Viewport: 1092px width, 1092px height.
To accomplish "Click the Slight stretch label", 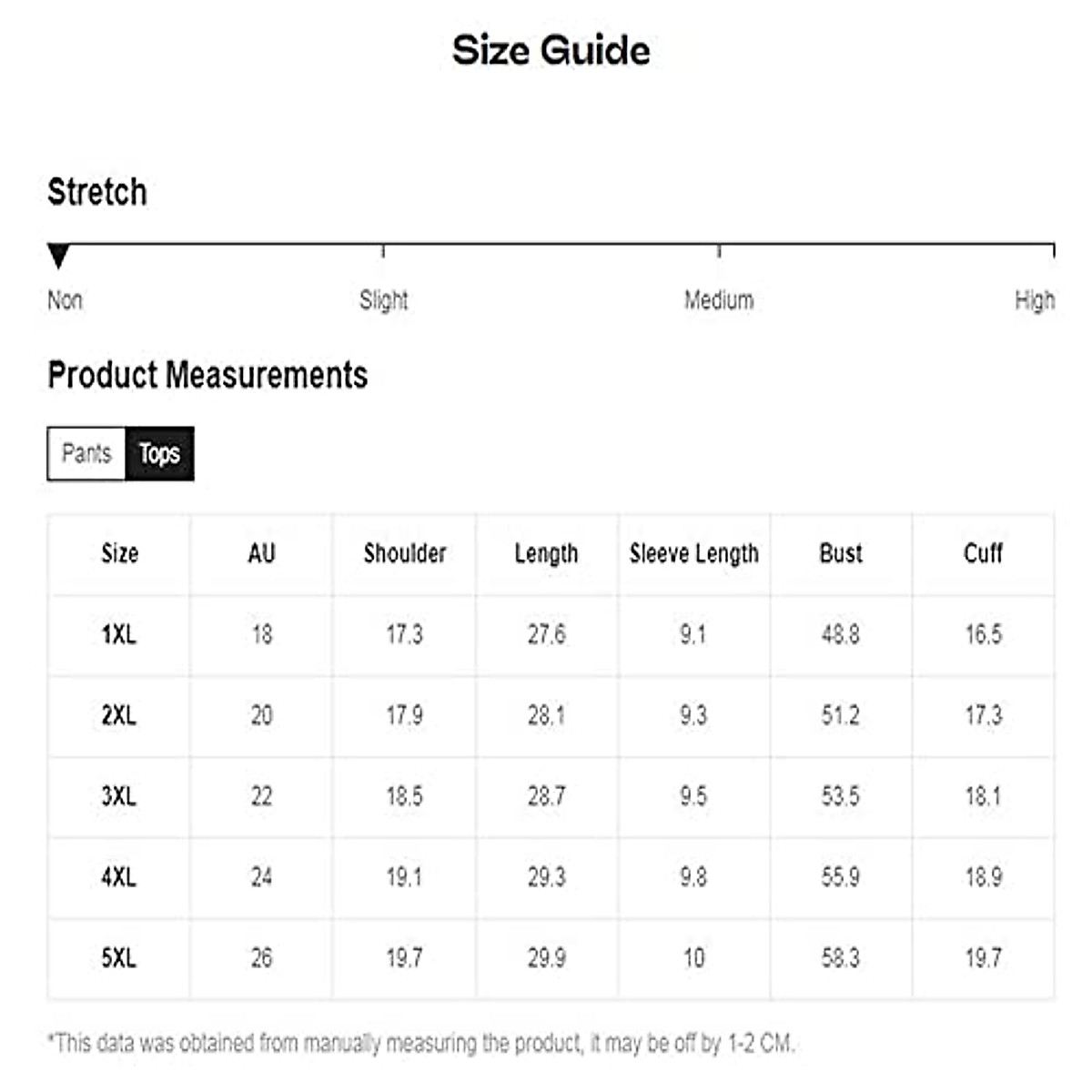I will [383, 299].
